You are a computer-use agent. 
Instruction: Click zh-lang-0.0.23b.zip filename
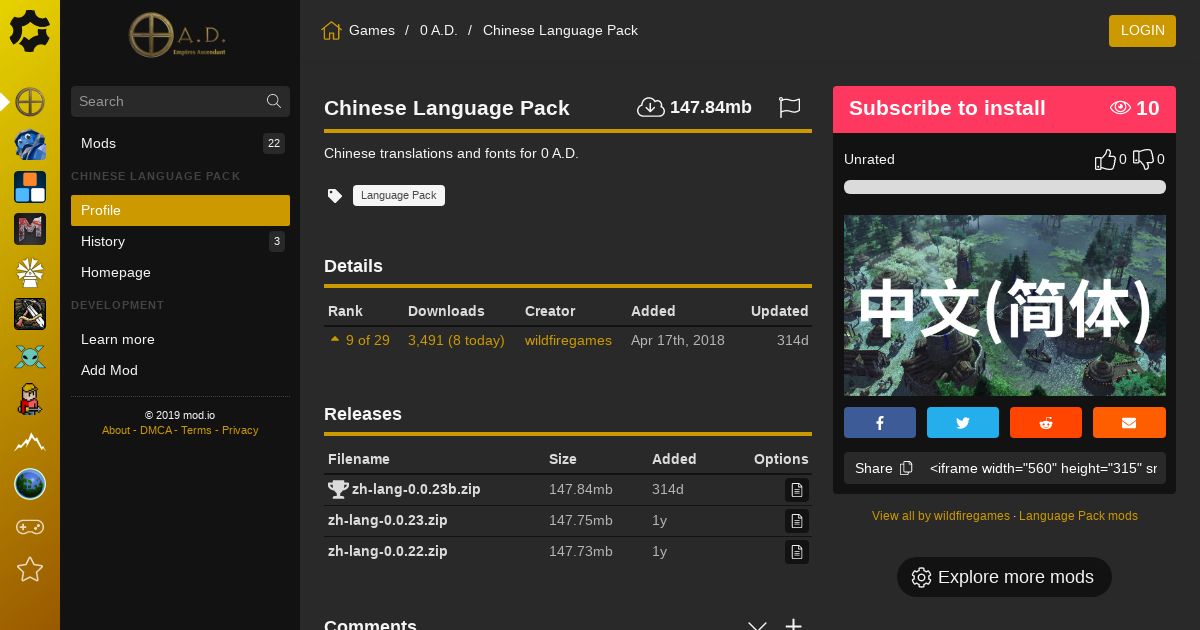click(416, 489)
